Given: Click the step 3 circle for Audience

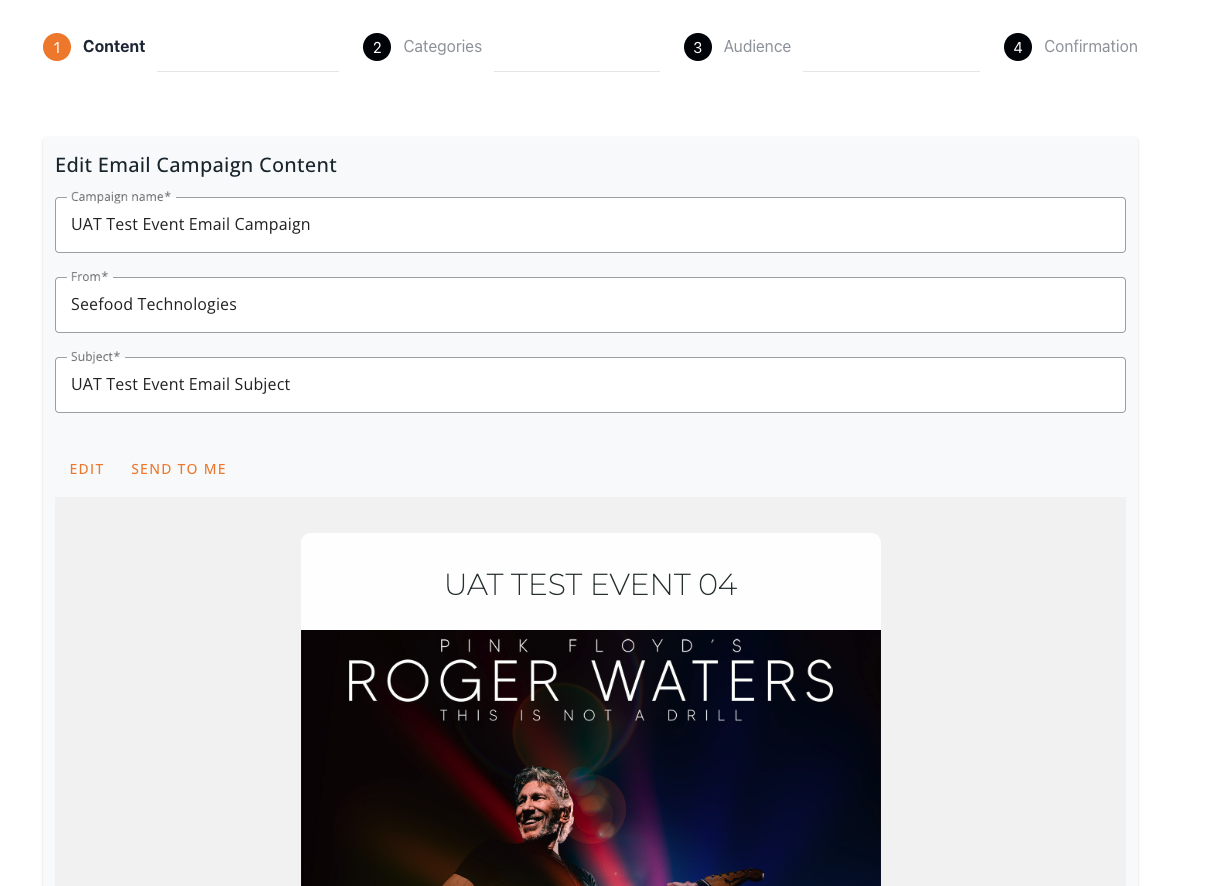Looking at the screenshot, I should (x=698, y=47).
